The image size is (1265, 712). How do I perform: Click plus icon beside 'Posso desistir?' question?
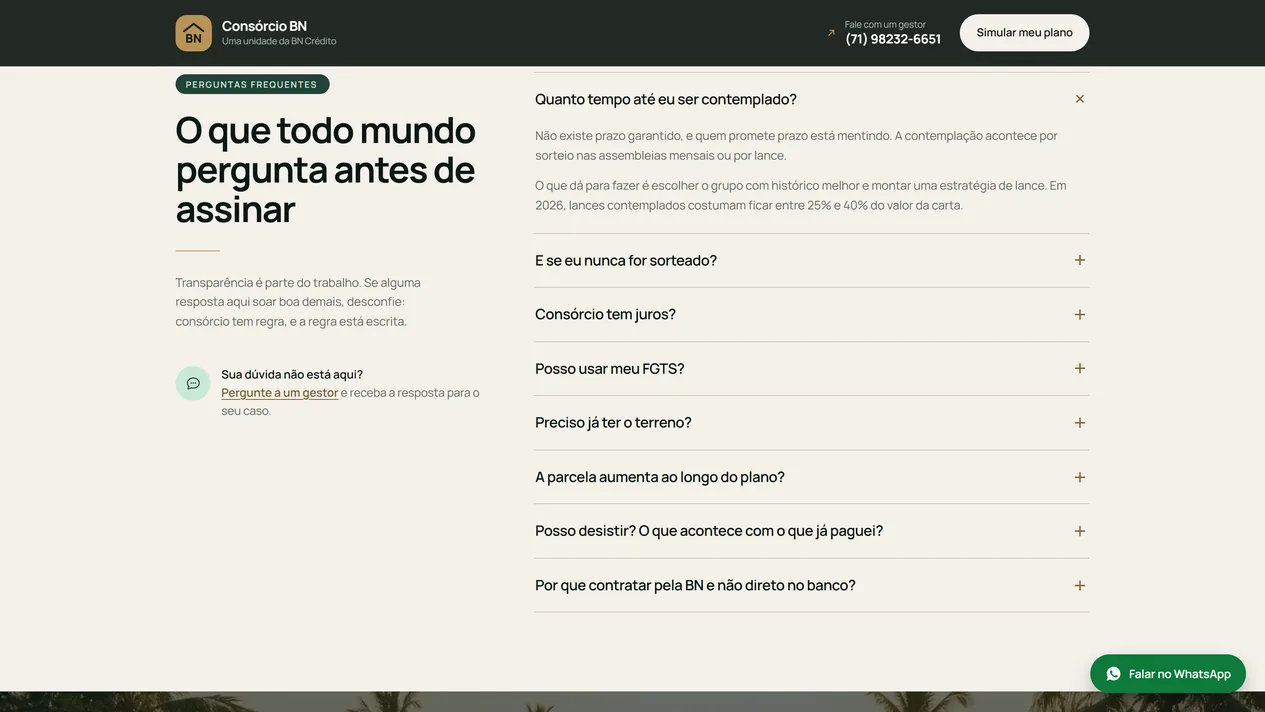tap(1080, 531)
